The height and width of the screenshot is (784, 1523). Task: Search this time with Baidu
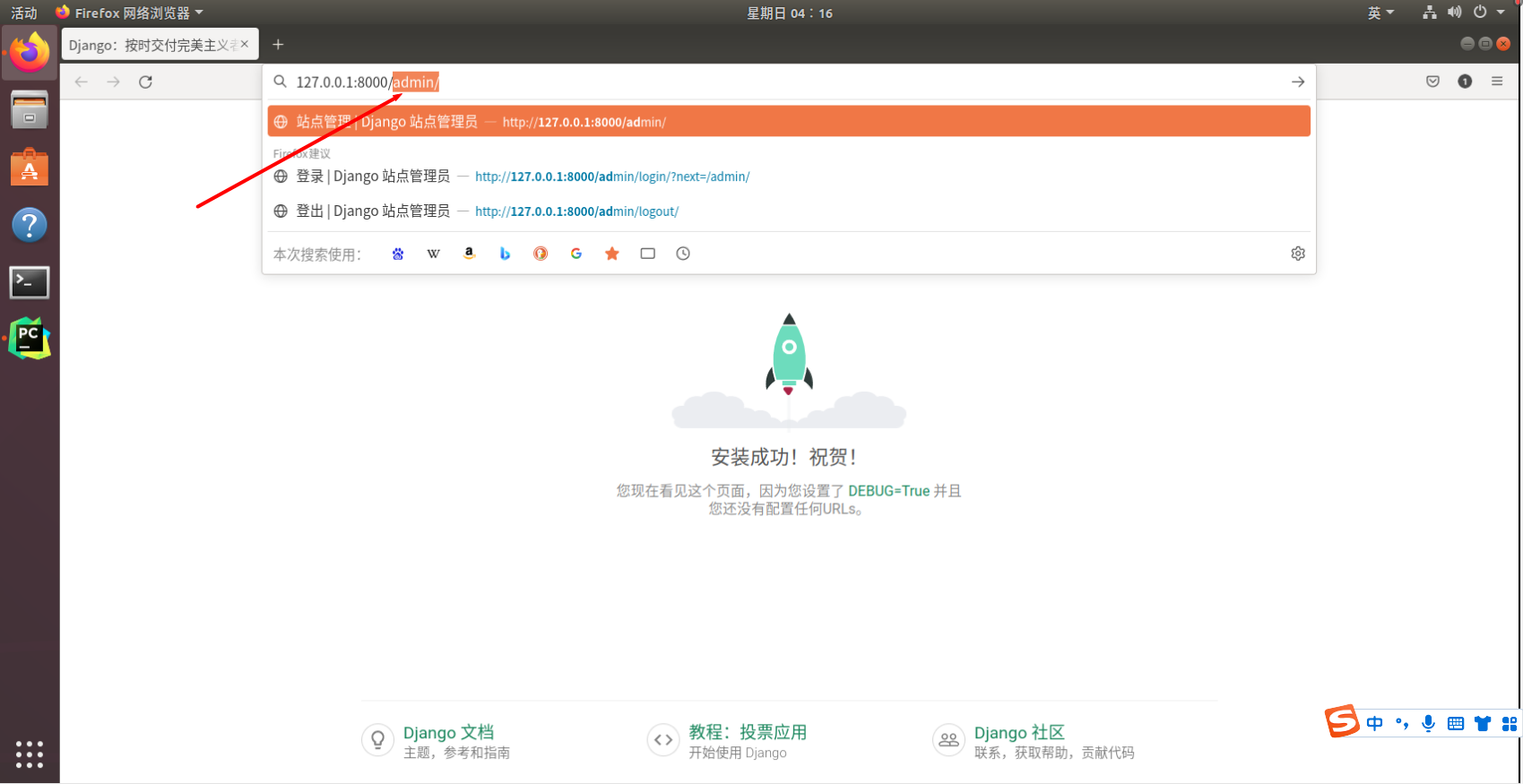click(398, 254)
